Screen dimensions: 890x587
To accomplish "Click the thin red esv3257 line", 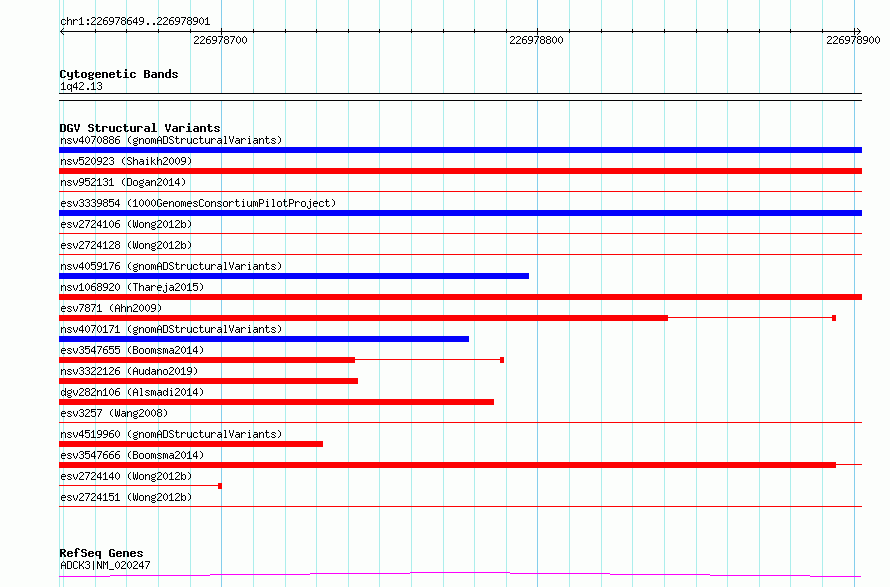I will tap(460, 422).
